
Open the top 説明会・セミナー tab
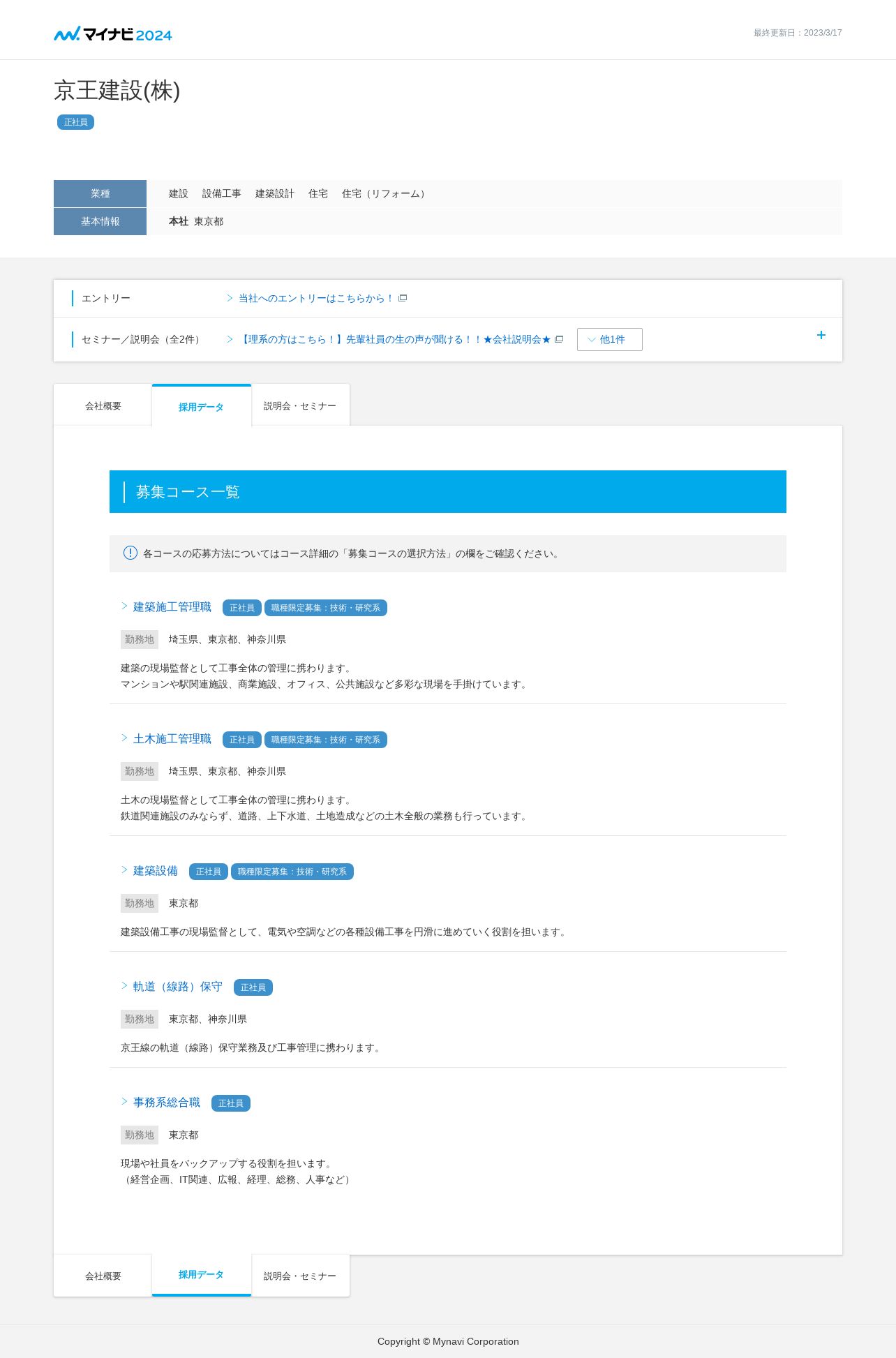coord(300,405)
